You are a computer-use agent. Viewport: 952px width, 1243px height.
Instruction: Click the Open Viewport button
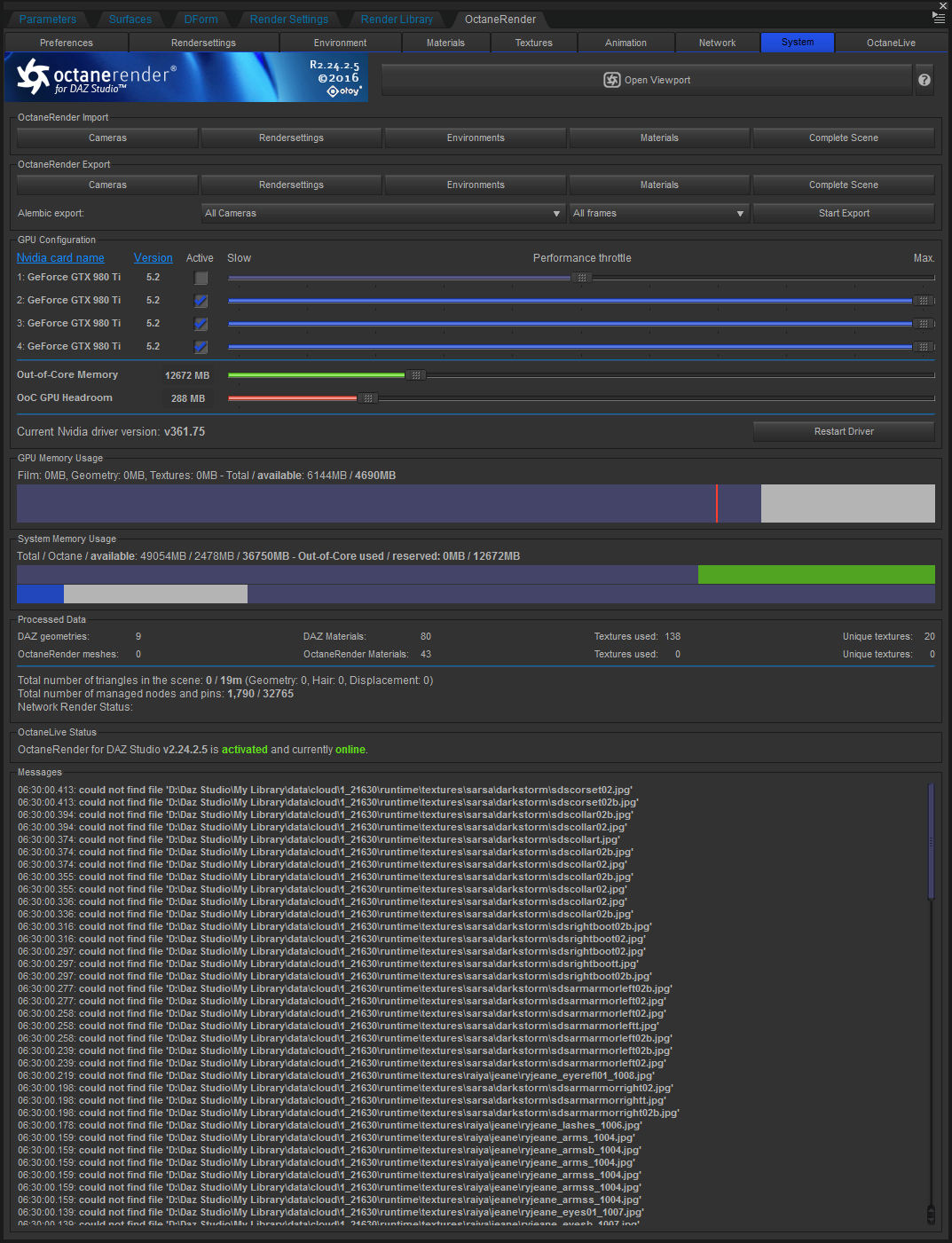coord(647,80)
